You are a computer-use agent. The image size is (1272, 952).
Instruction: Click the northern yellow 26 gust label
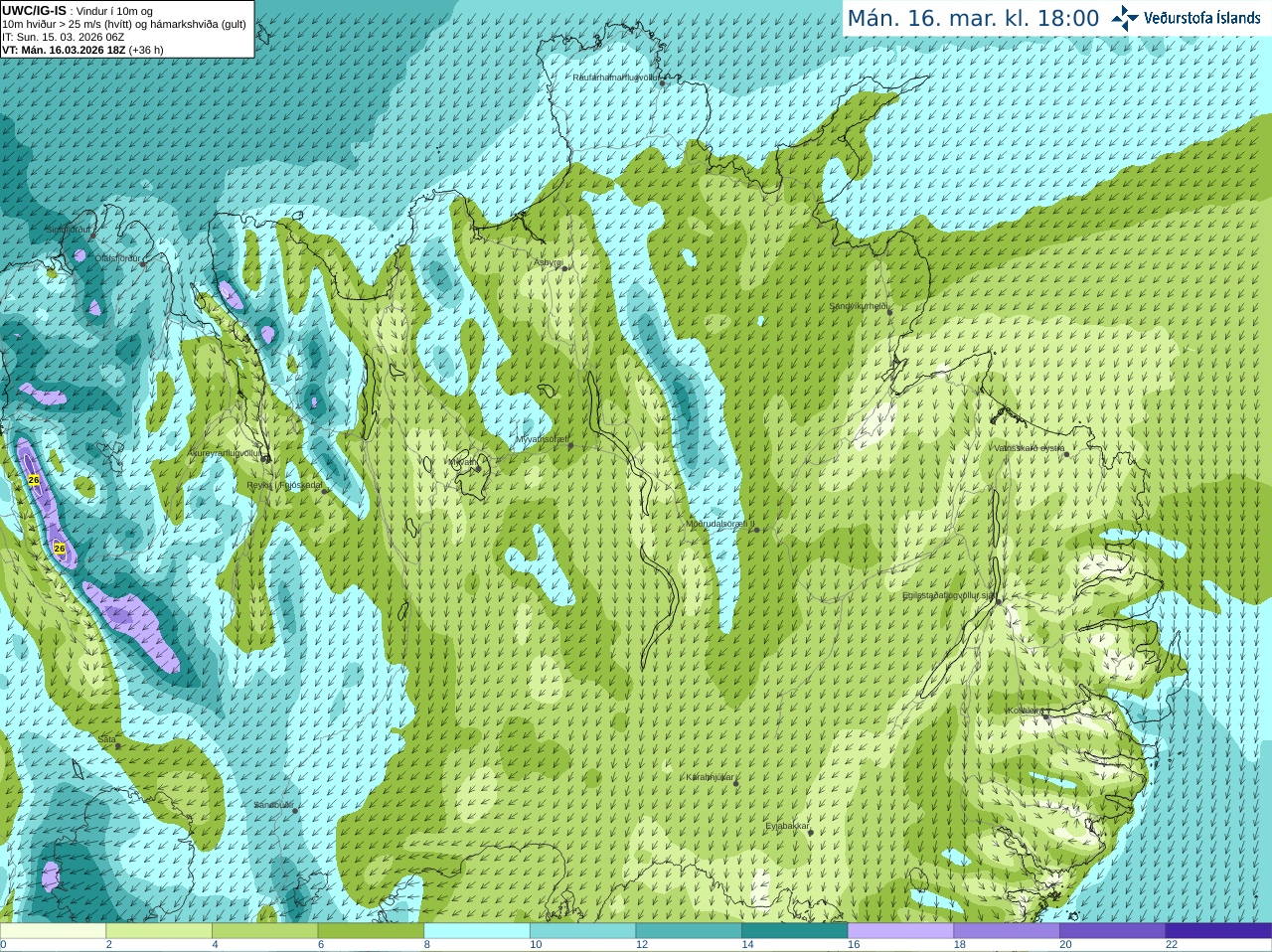pyautogui.click(x=34, y=480)
